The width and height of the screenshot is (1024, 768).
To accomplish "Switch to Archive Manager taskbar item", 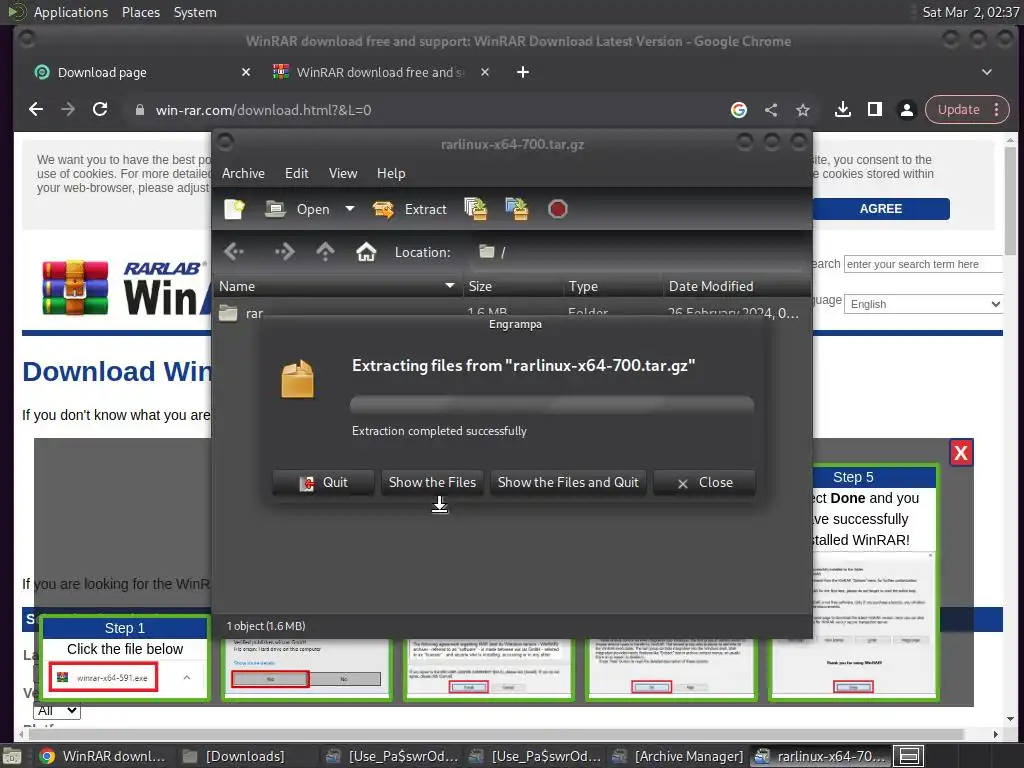I will click(678, 756).
